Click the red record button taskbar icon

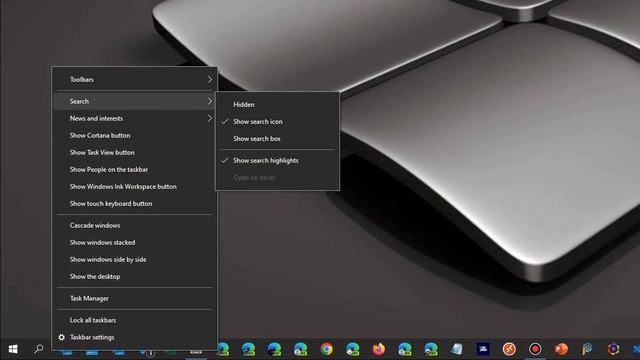(x=535, y=349)
